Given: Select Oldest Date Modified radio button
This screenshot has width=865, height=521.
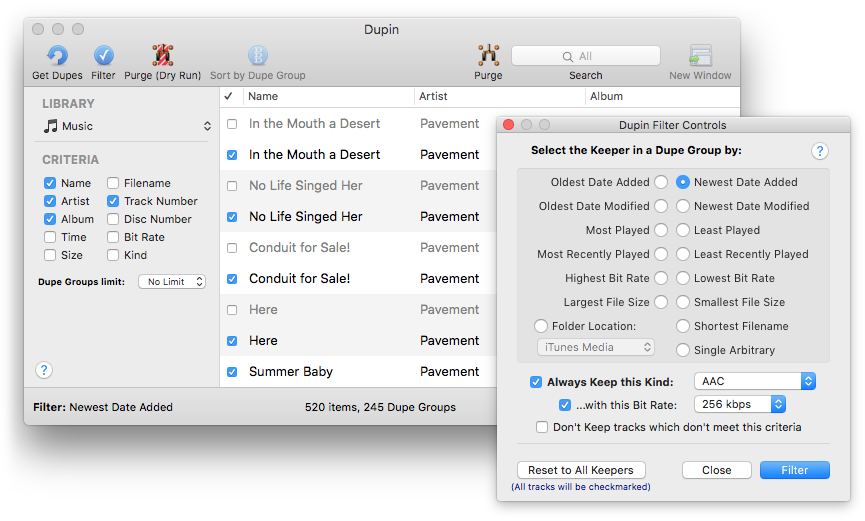Looking at the screenshot, I should (661, 206).
